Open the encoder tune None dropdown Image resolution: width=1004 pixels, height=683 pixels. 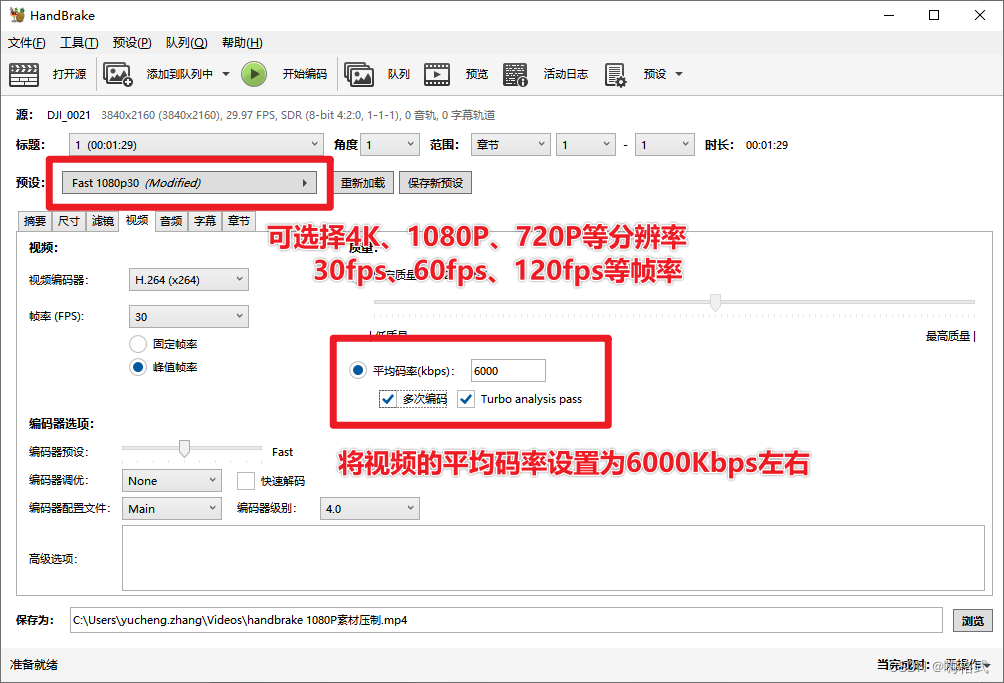click(x=172, y=481)
